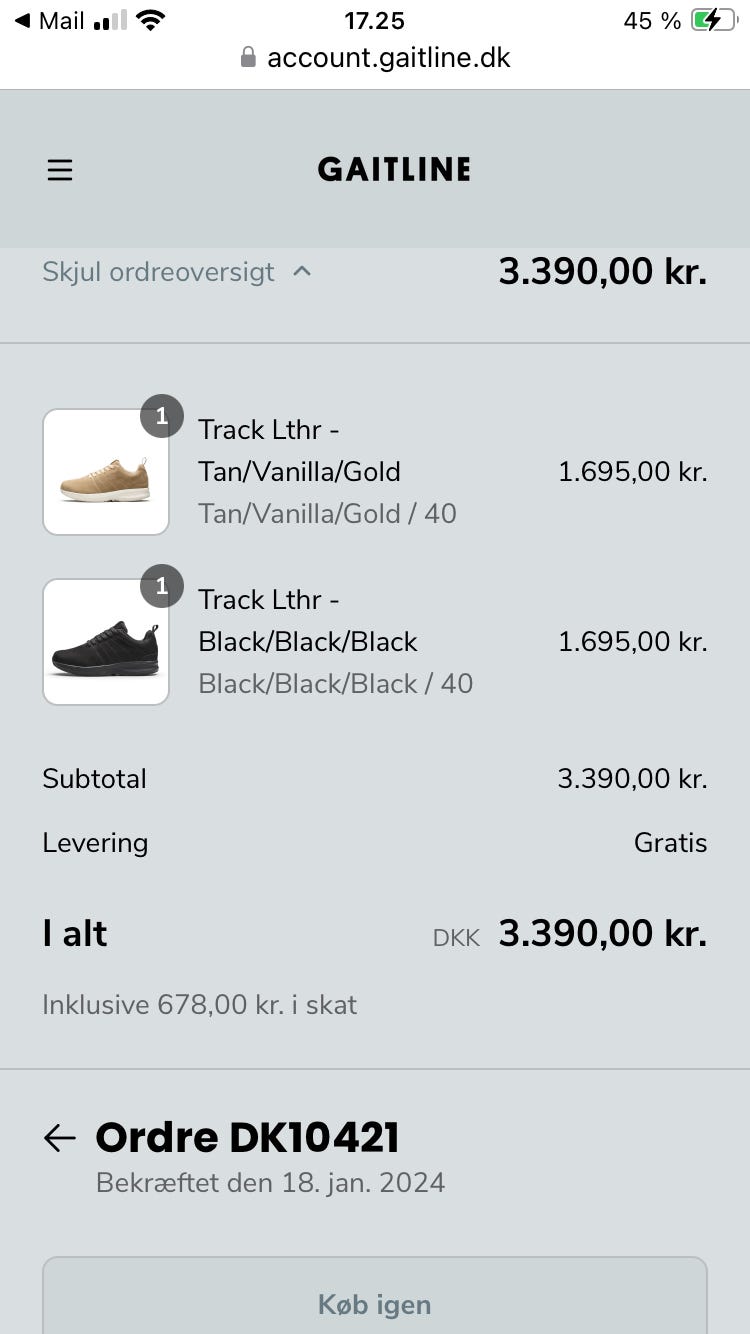
Task: Tap the battery icon in the status bar
Action: click(x=713, y=21)
